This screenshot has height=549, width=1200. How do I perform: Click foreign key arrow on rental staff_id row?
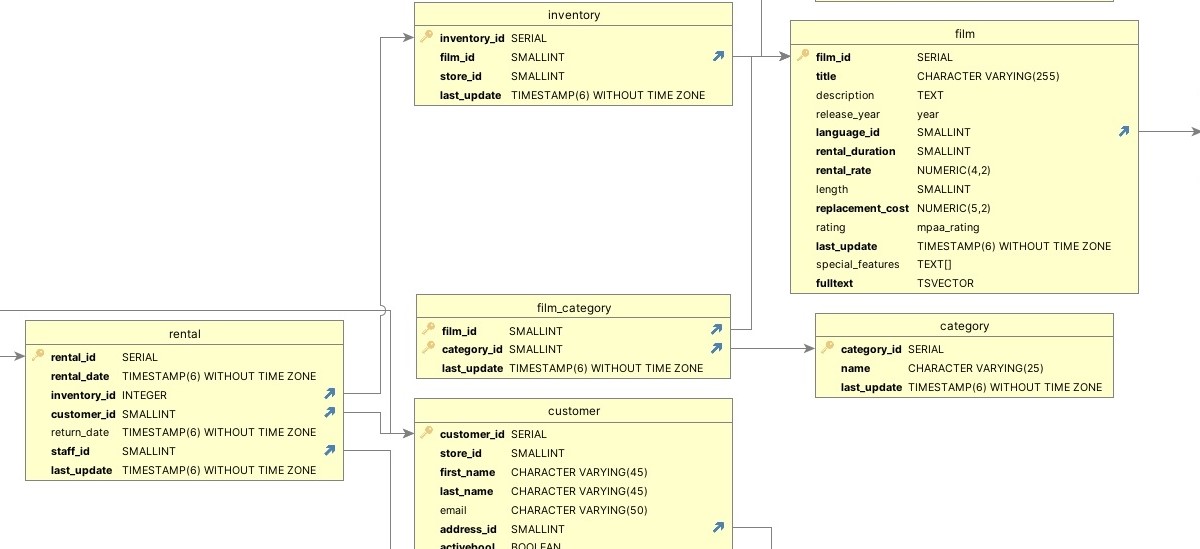(x=329, y=451)
